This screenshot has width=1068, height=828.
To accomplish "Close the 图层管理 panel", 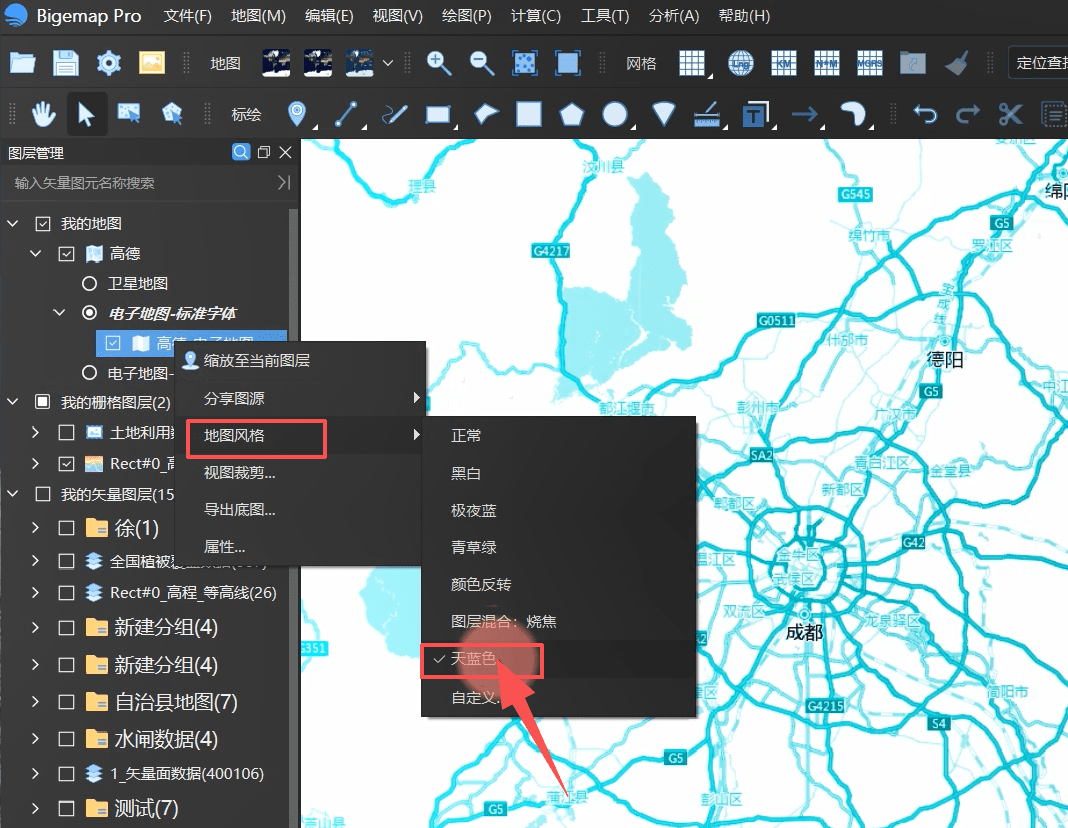I will pos(285,152).
